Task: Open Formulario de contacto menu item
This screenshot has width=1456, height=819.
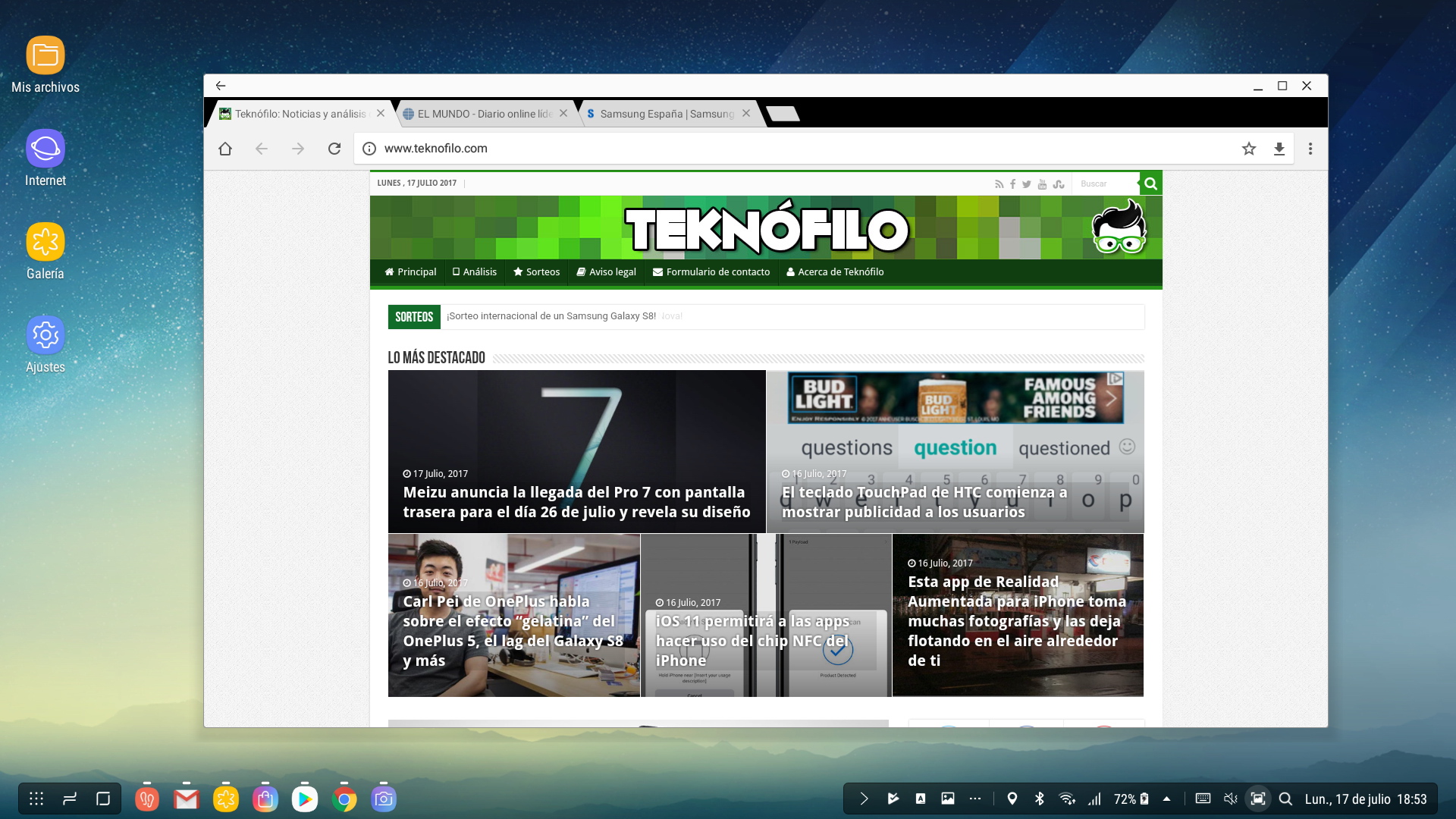Action: [711, 271]
